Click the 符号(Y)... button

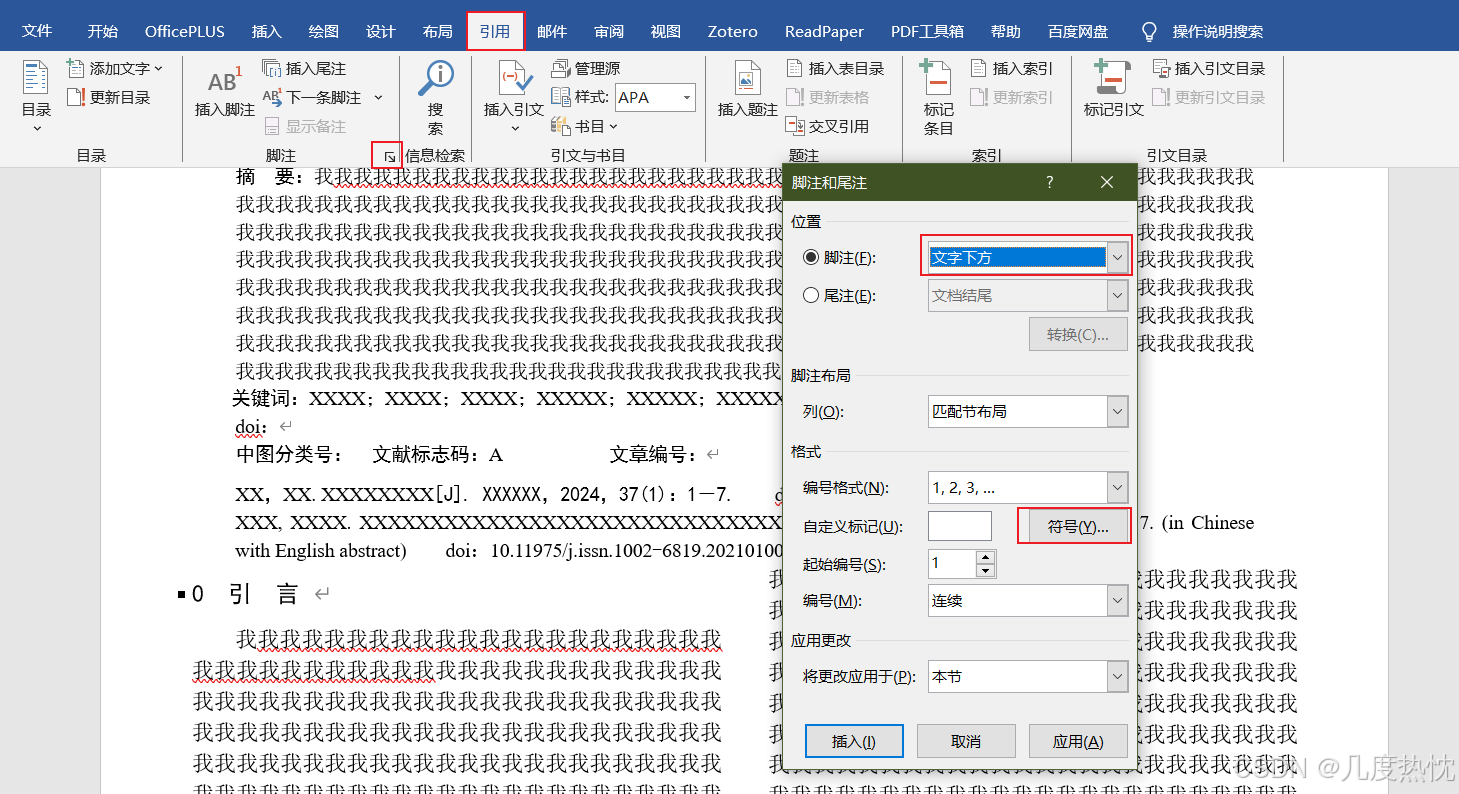[1078, 526]
